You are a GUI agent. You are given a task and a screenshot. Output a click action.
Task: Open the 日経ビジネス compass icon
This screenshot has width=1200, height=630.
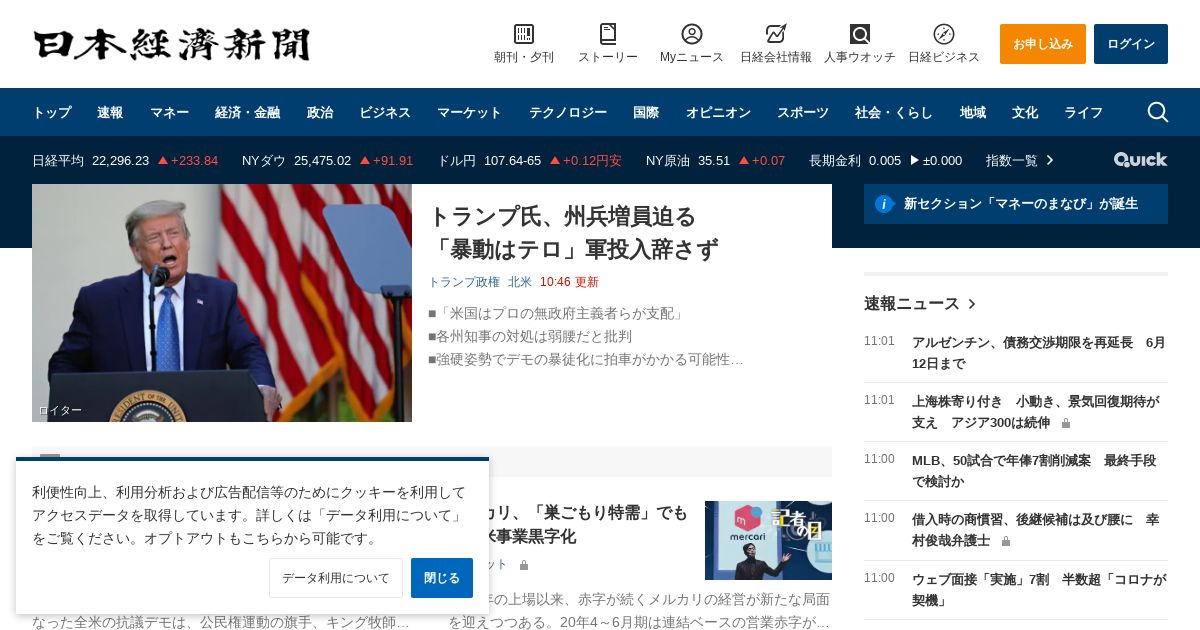[x=944, y=34]
